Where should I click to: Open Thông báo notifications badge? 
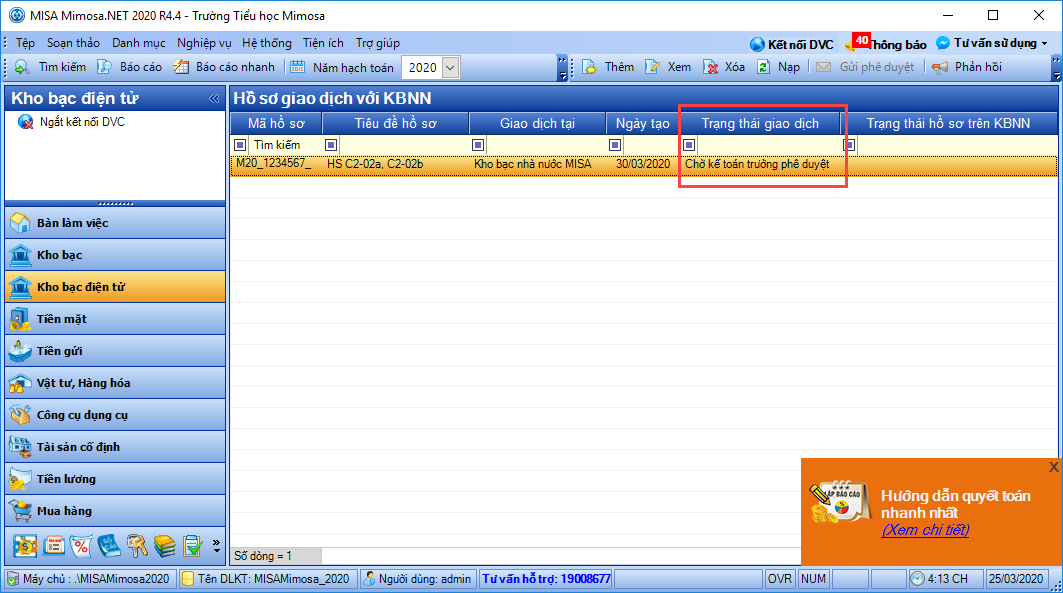[861, 41]
